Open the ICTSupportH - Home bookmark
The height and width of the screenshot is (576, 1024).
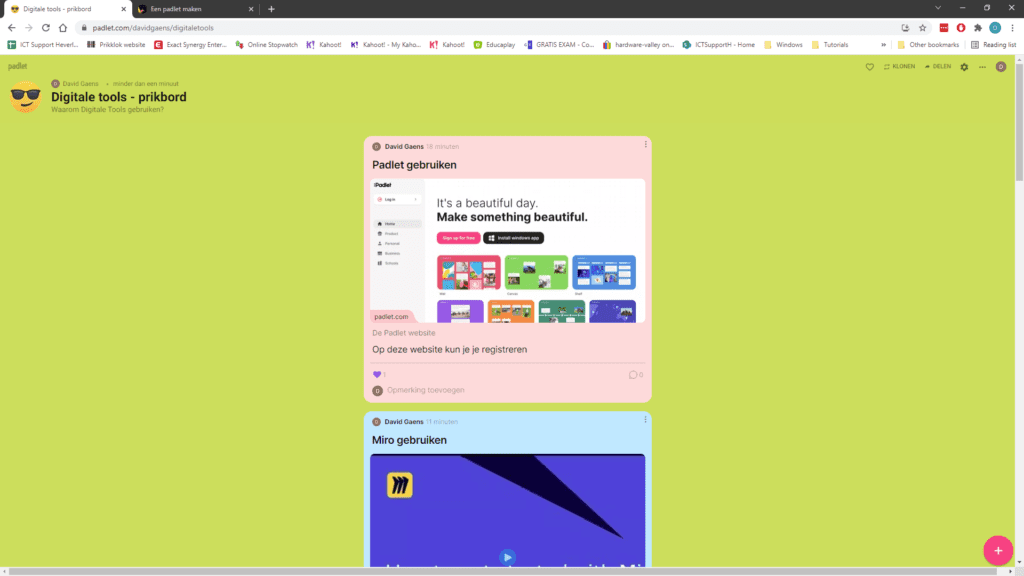tap(718, 45)
